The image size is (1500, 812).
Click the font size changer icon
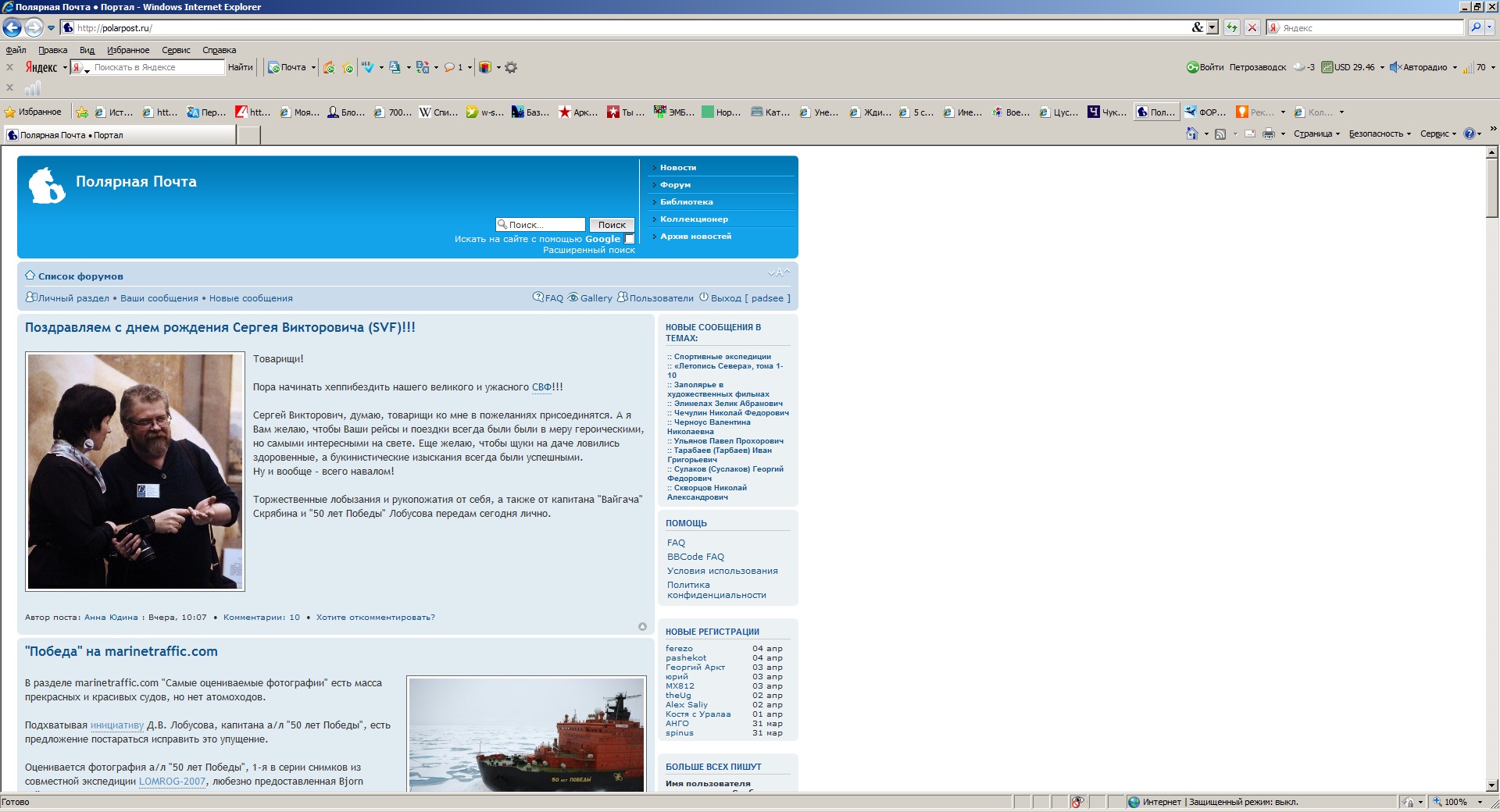pyautogui.click(x=778, y=272)
